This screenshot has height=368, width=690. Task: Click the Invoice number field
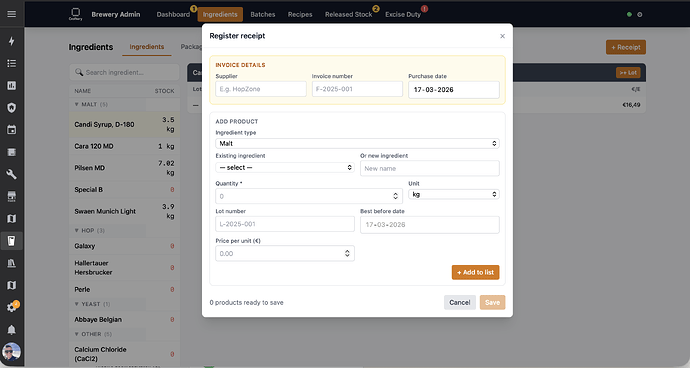357,89
